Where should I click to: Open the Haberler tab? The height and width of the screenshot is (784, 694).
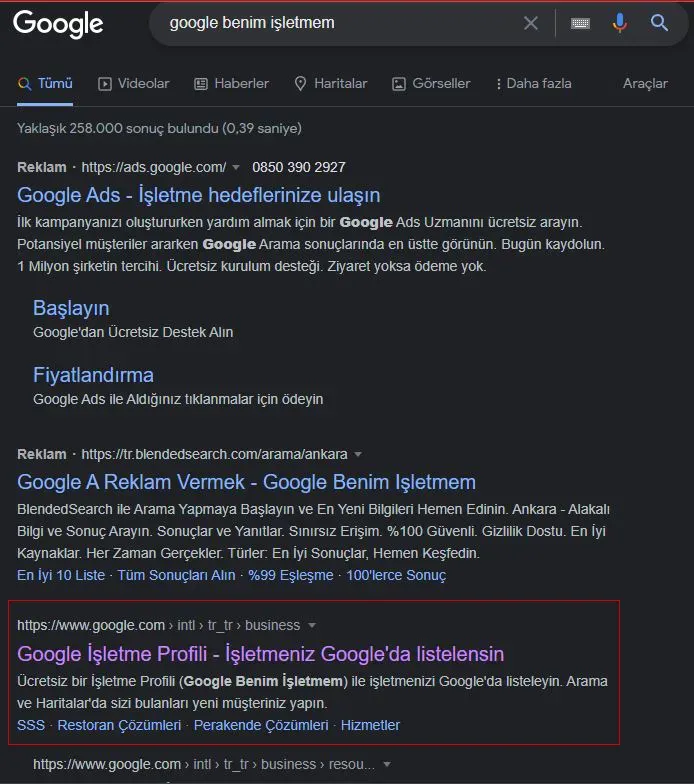pos(232,84)
